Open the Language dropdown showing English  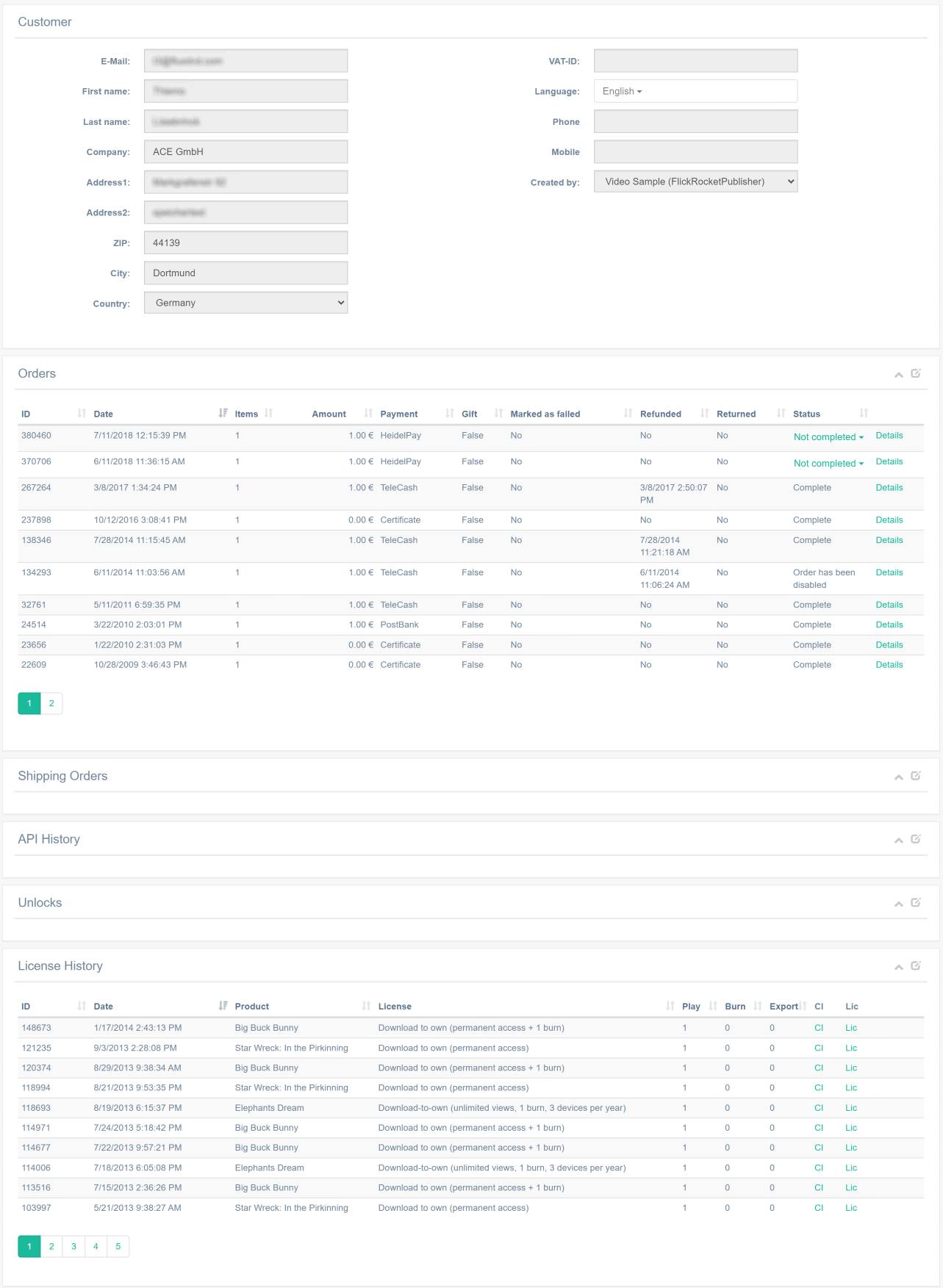[623, 91]
